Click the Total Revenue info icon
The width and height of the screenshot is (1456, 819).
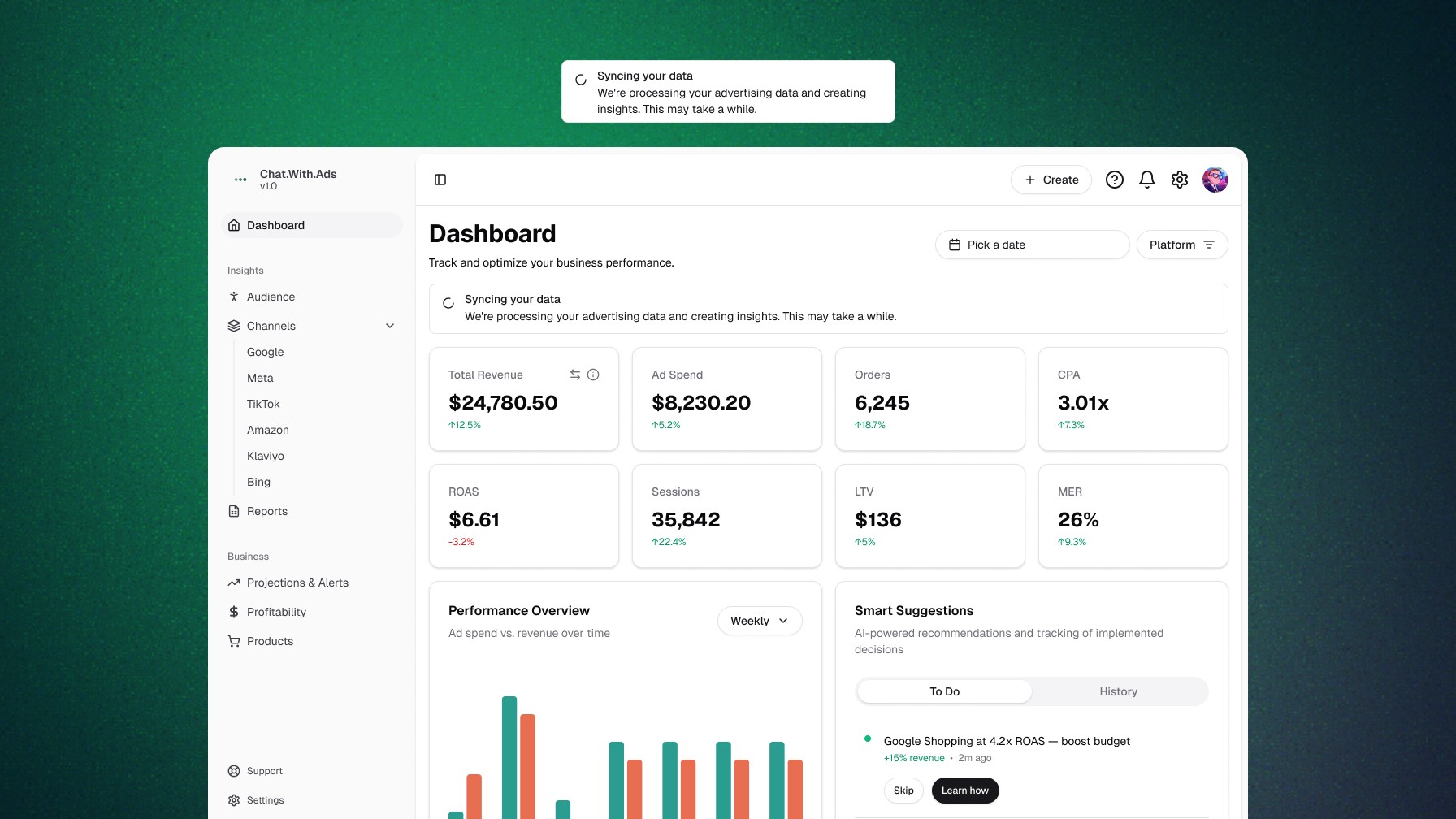pos(593,375)
